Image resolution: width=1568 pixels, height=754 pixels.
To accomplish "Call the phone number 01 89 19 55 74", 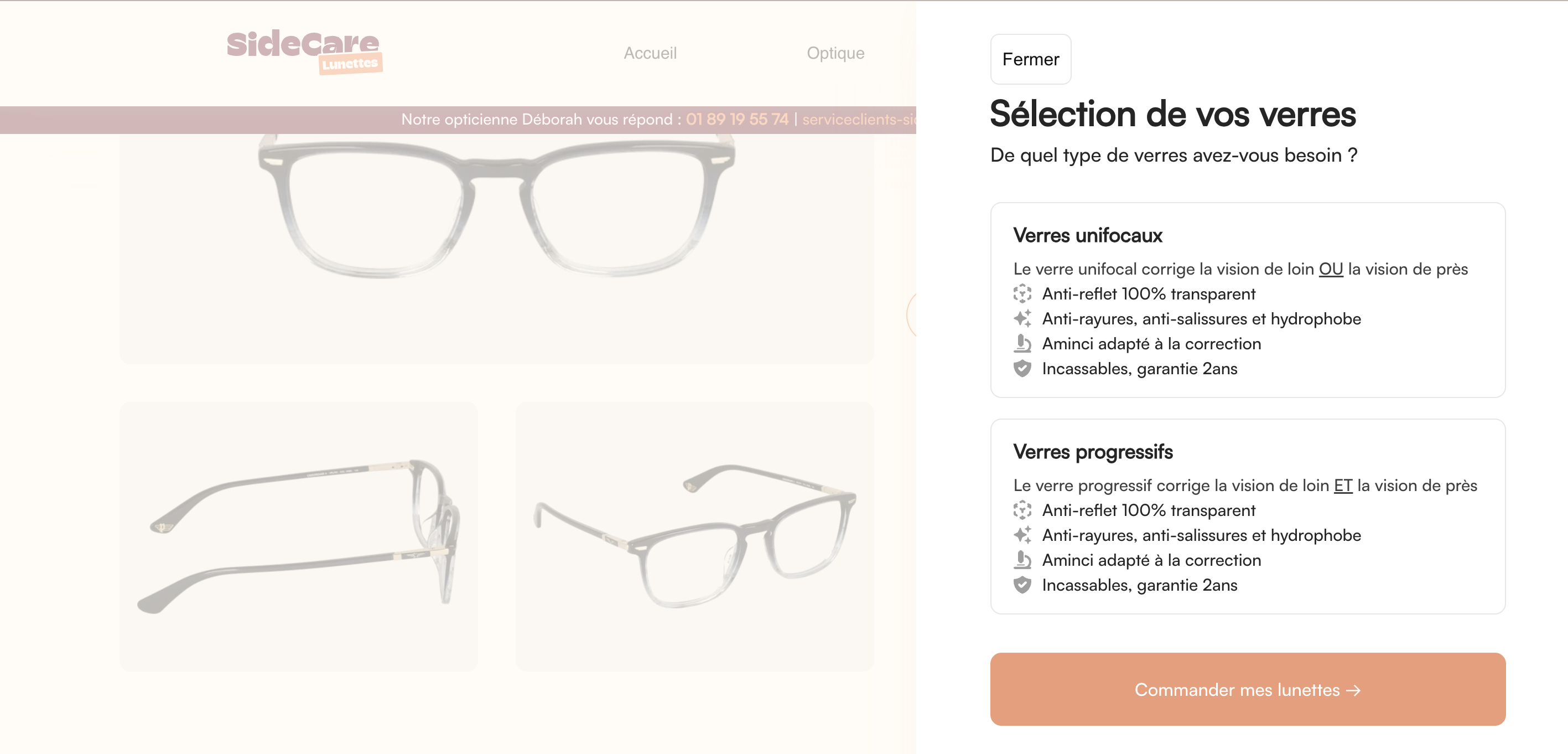I will pyautogui.click(x=736, y=120).
